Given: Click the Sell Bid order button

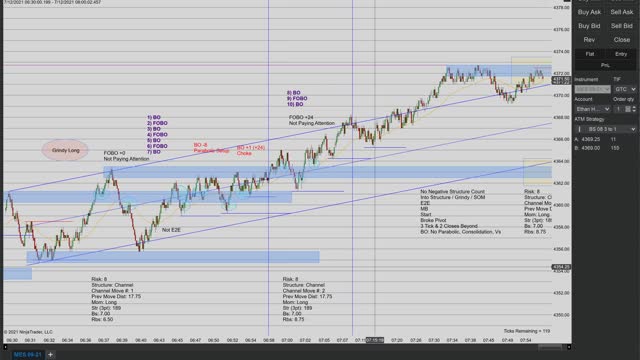Looking at the screenshot, I should tap(621, 26).
